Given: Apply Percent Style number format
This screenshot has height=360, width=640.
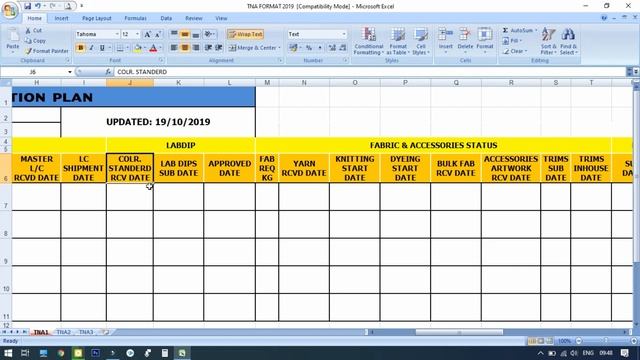Looking at the screenshot, I should (x=309, y=48).
